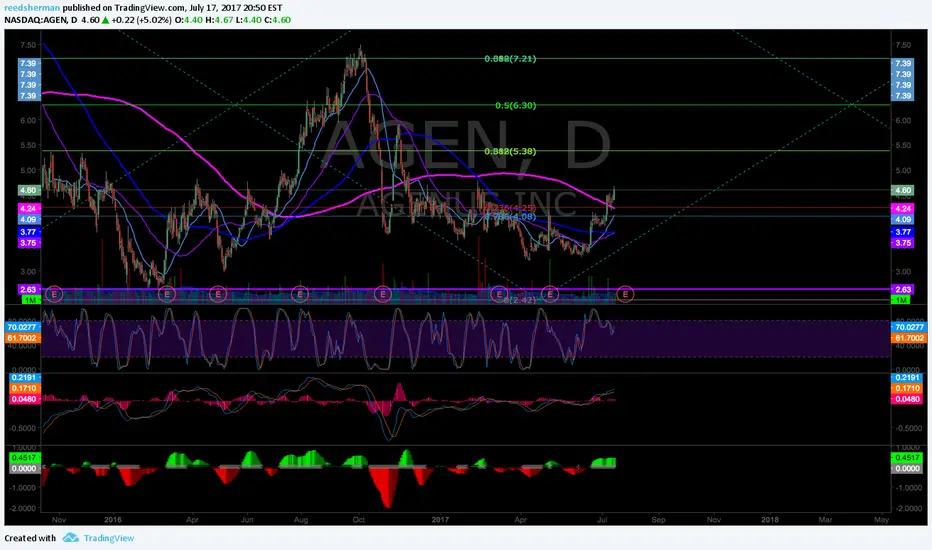Click the upcoming earnings E marker after the last candle
Viewport: 932px width, 550px height.
pos(625,294)
